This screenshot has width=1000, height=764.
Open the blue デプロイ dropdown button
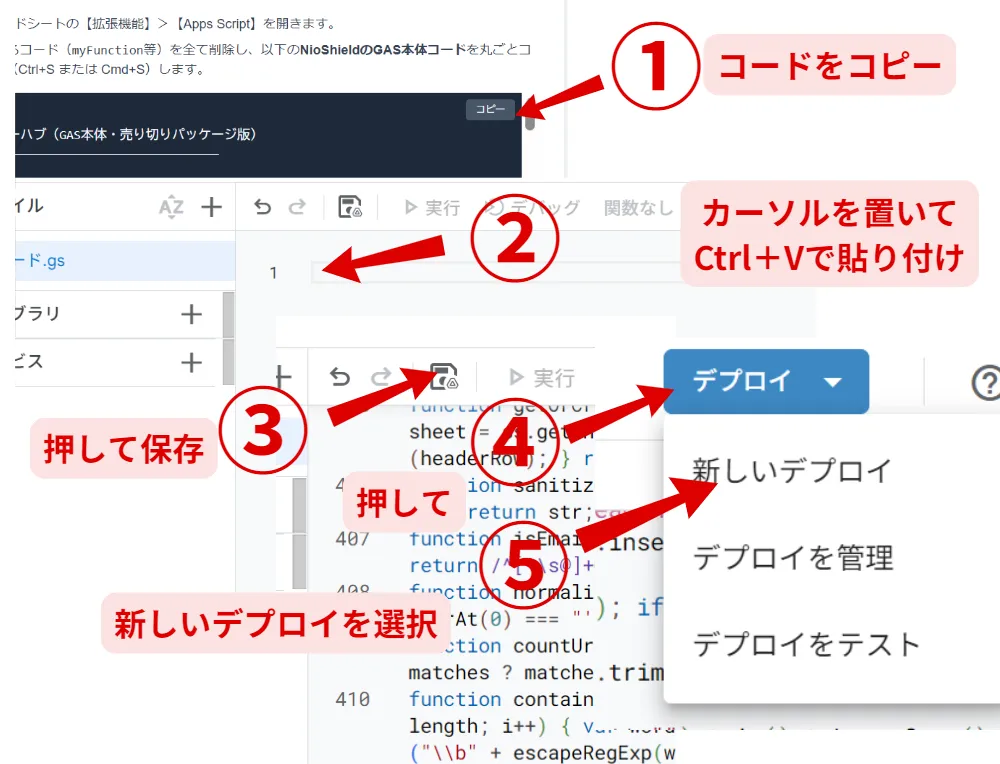click(x=766, y=381)
